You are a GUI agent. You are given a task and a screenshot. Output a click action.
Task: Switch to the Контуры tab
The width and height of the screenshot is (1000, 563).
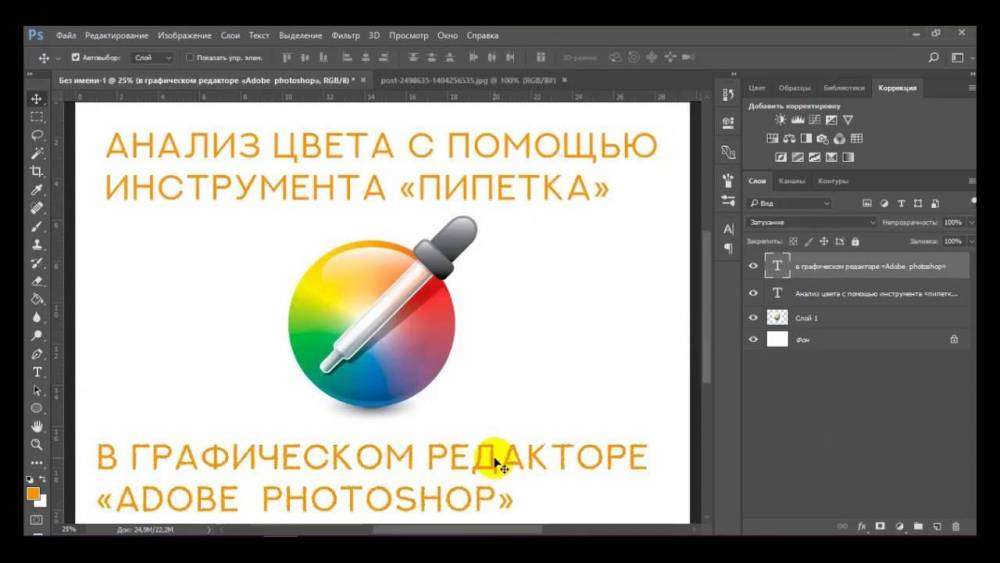click(x=833, y=181)
